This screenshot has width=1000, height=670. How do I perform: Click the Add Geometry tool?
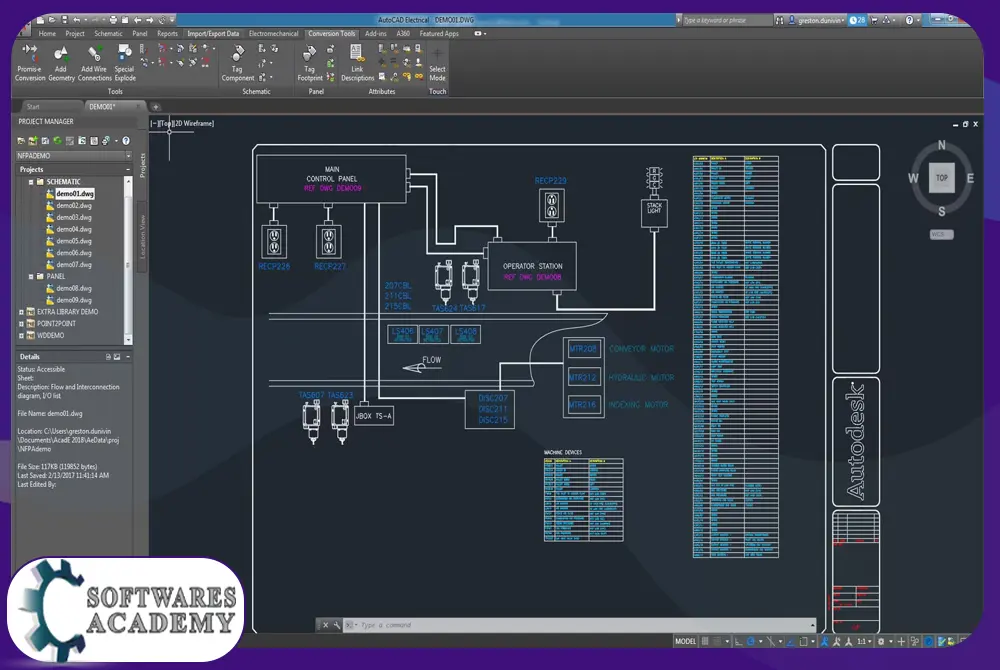point(61,62)
